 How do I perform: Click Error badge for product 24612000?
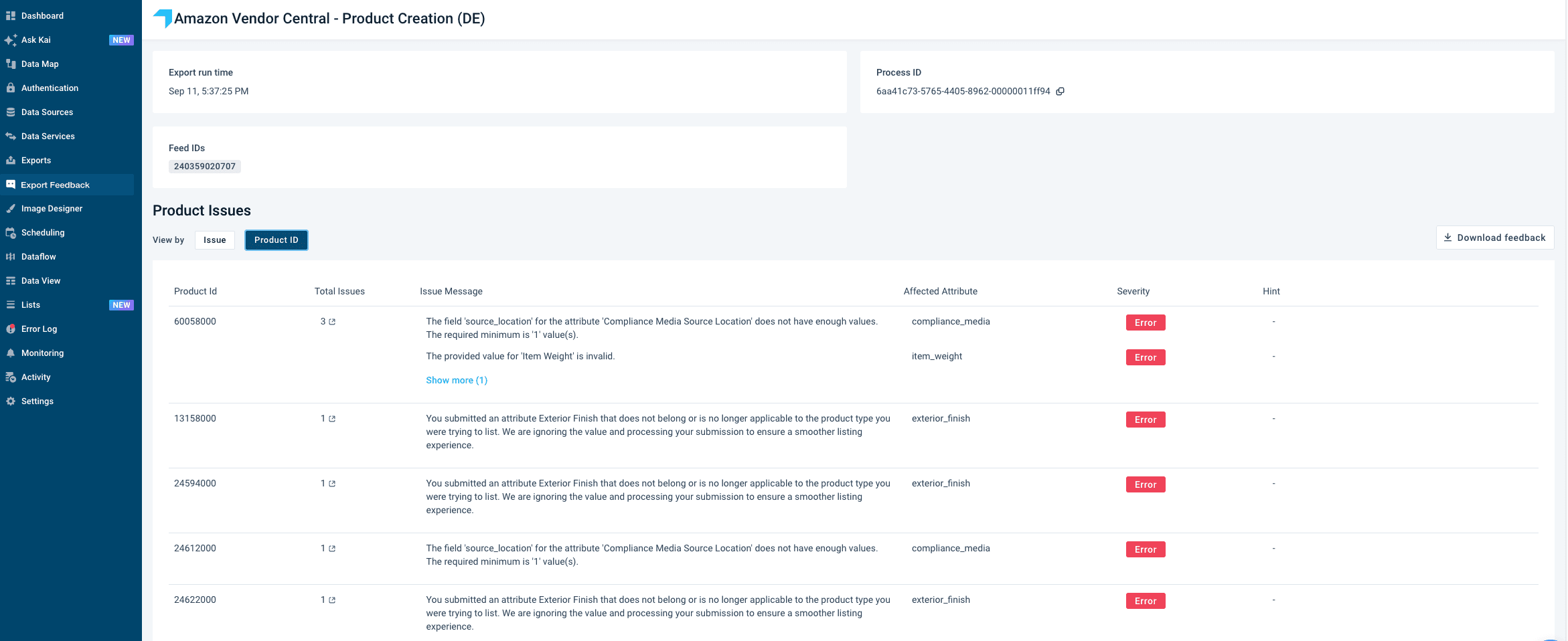(x=1146, y=549)
